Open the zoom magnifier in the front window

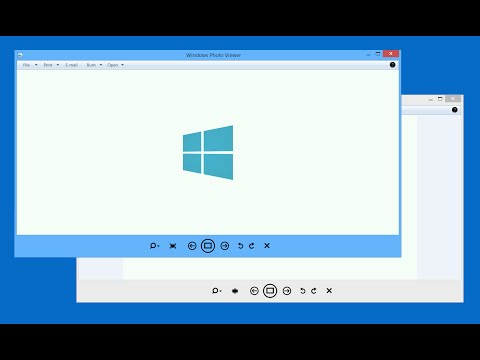(x=154, y=246)
